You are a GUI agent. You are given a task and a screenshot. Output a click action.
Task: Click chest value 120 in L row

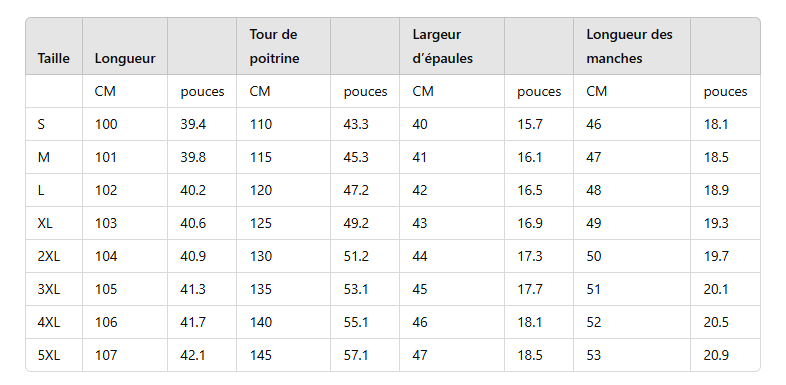click(x=261, y=190)
